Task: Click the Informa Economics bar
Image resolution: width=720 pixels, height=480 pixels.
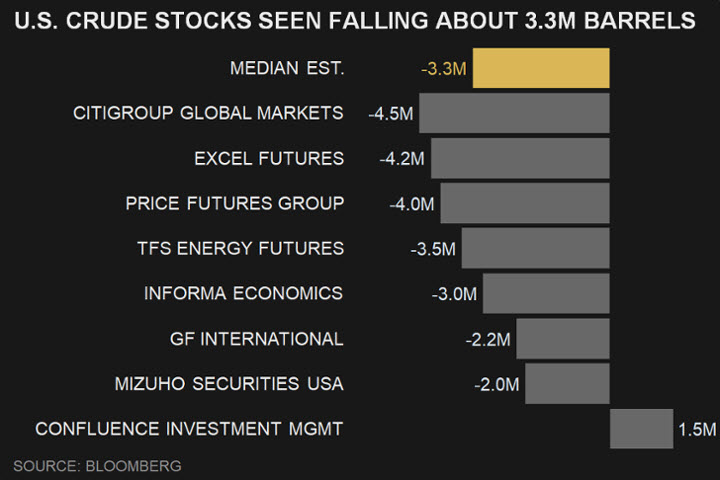Action: pos(546,293)
